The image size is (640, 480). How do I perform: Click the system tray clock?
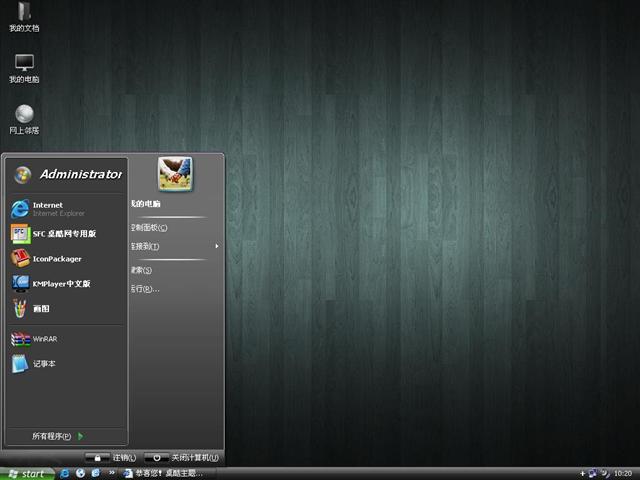[x=622, y=473]
